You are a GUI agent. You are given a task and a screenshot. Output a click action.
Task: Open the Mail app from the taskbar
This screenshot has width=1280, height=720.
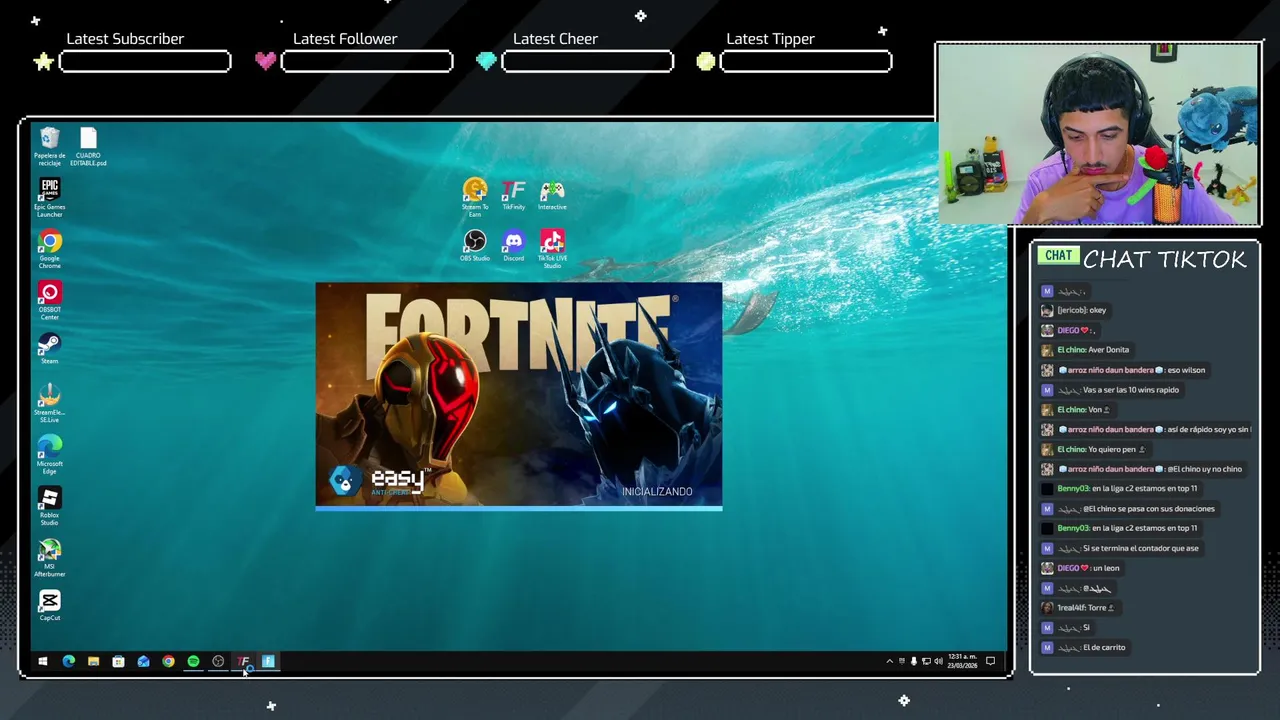[x=143, y=661]
